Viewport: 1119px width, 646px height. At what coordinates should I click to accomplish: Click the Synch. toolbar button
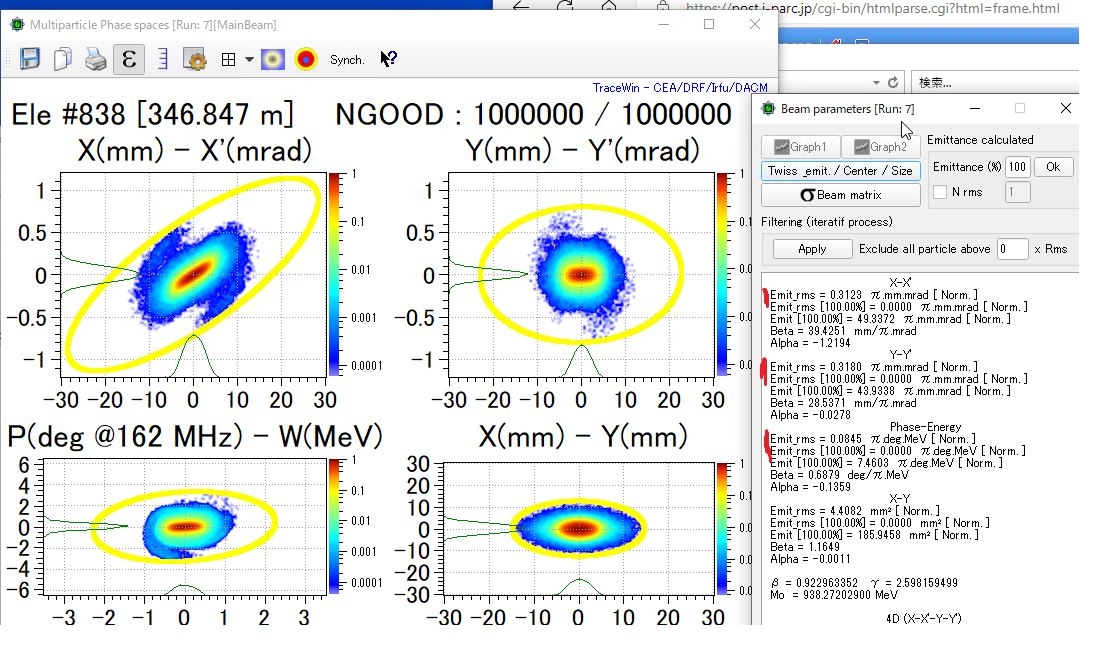(x=347, y=59)
